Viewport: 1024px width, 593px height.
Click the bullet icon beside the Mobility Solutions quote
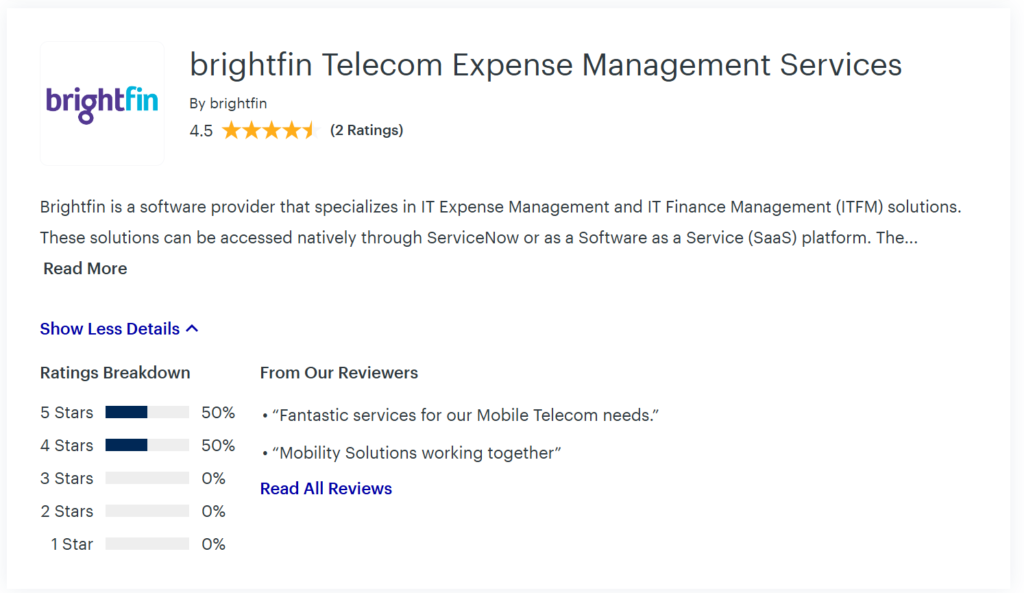point(265,453)
